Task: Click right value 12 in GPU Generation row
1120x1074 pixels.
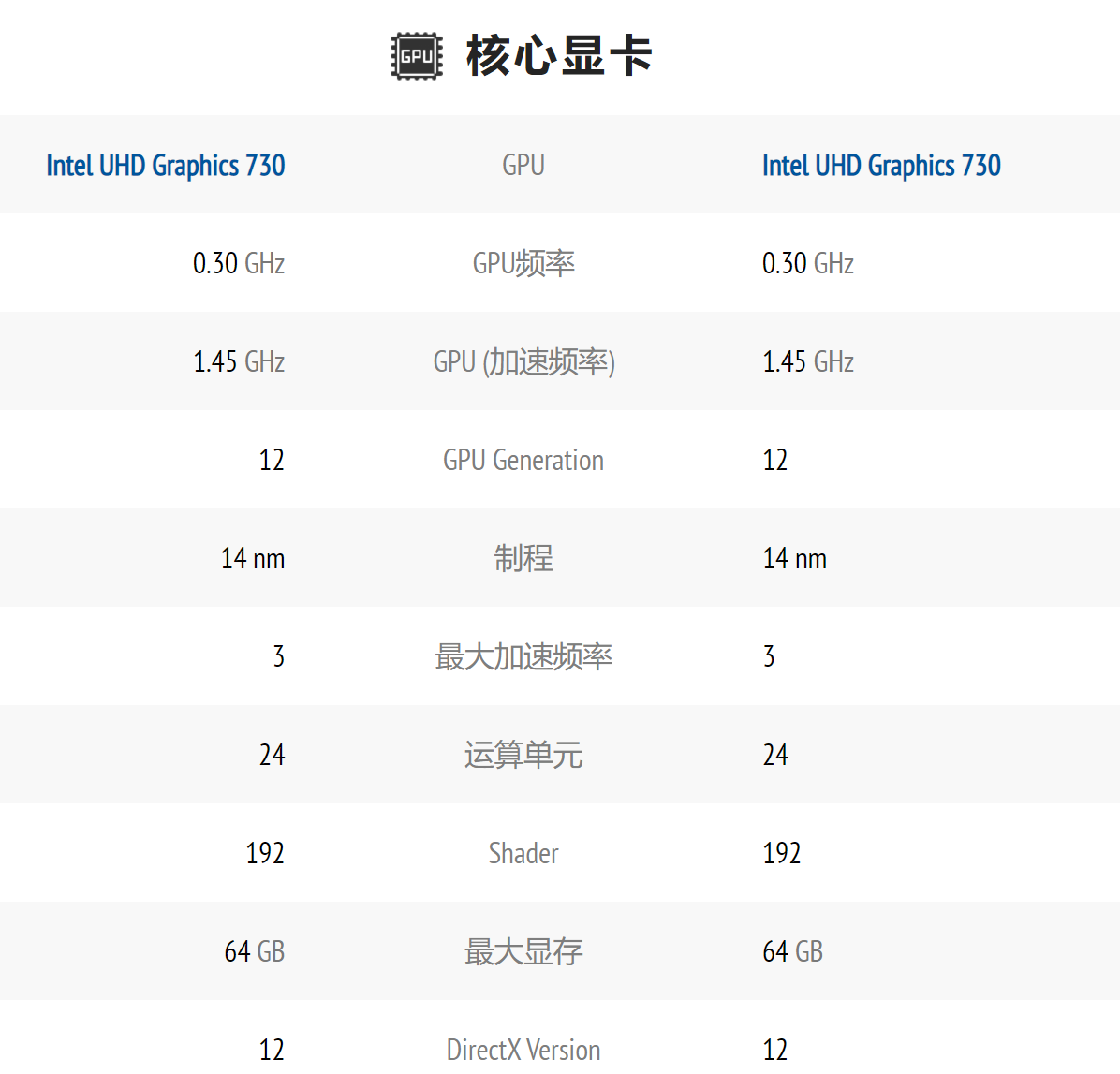Action: coord(775,461)
